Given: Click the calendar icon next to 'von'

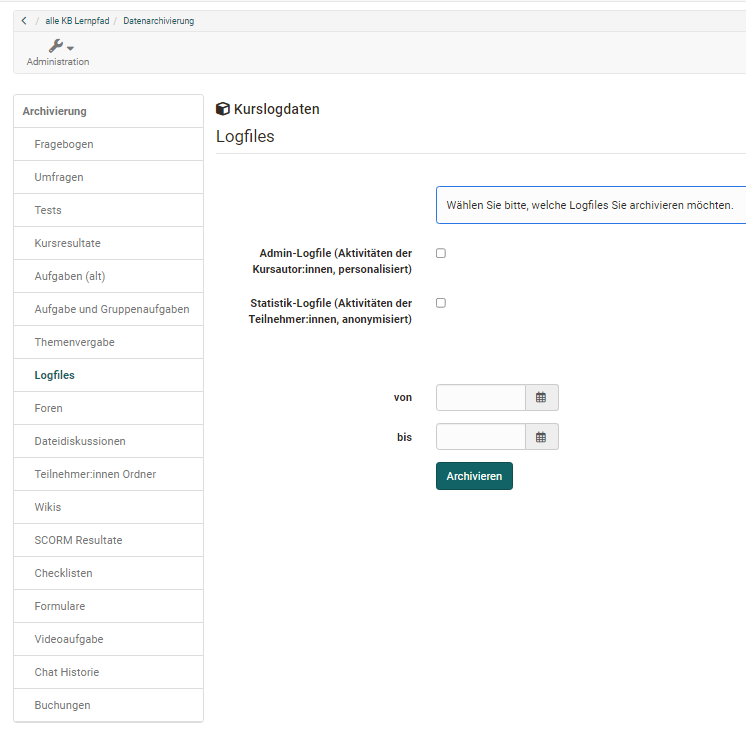Looking at the screenshot, I should (541, 398).
